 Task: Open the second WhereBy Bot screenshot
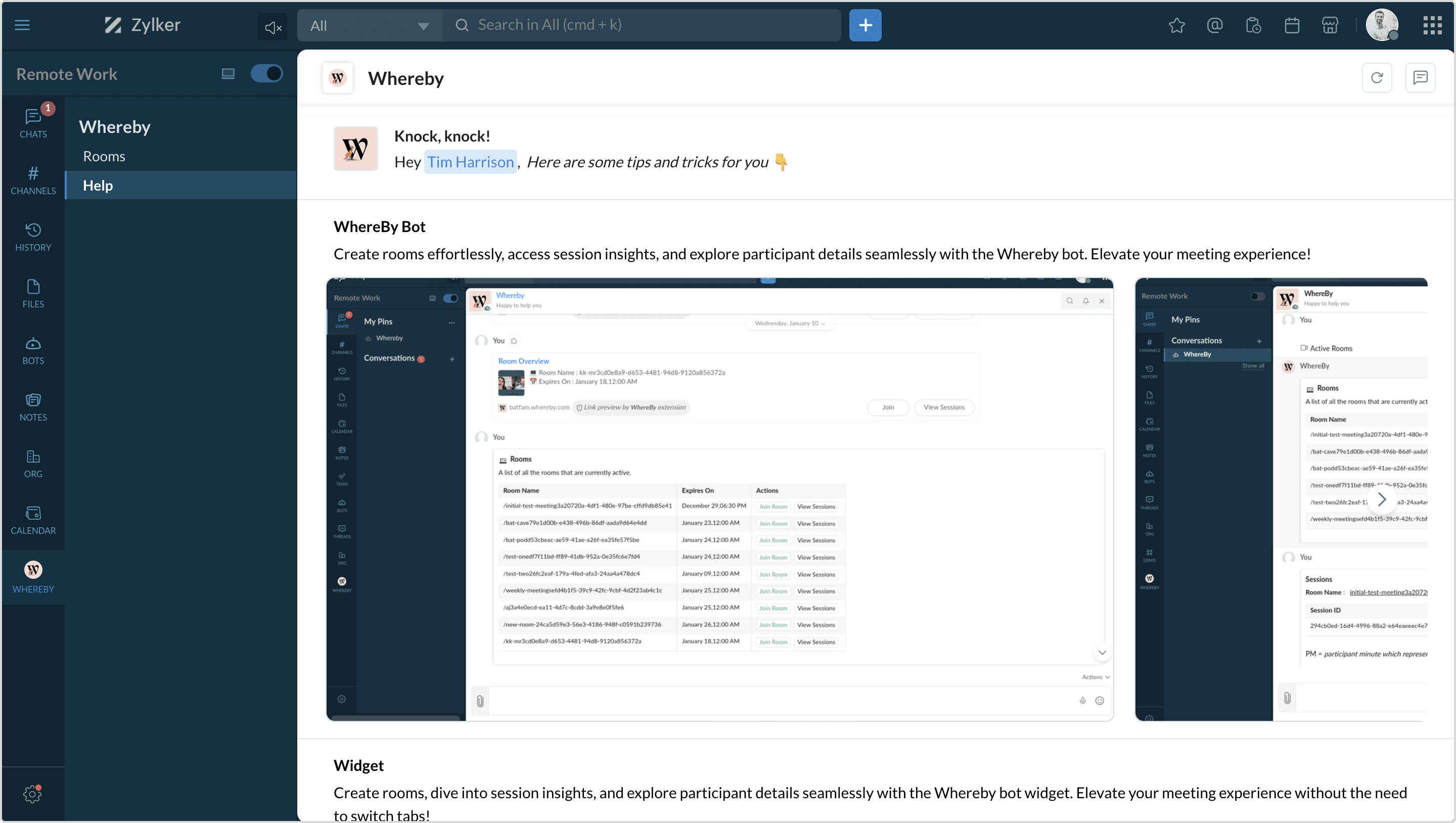coord(1282,499)
